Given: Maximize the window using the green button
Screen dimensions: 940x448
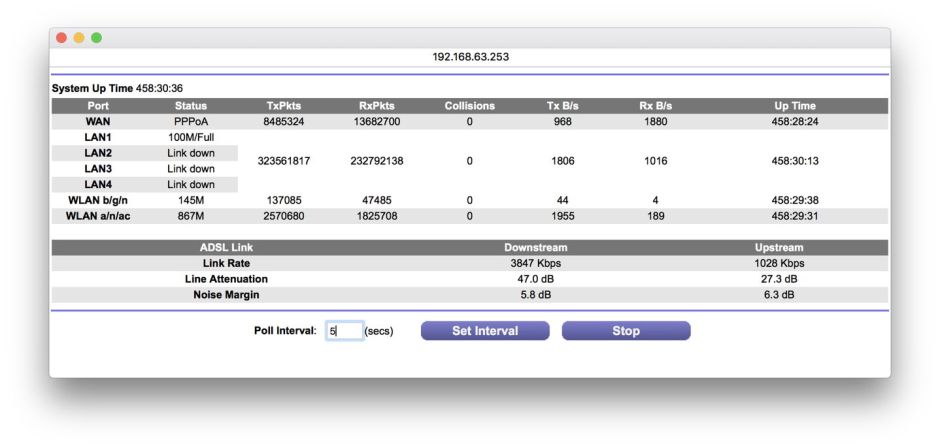Looking at the screenshot, I should (x=97, y=38).
